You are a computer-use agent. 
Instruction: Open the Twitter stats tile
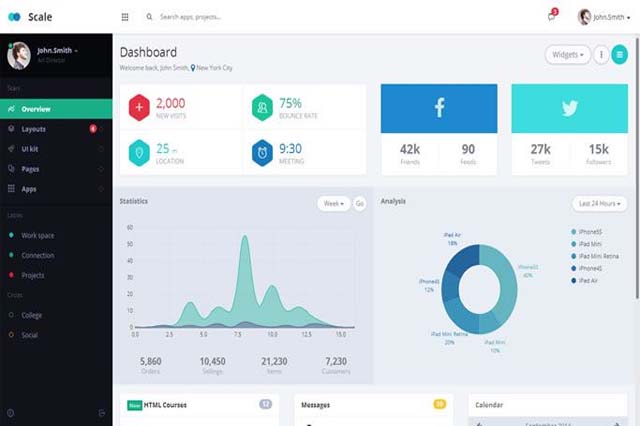[x=570, y=108]
